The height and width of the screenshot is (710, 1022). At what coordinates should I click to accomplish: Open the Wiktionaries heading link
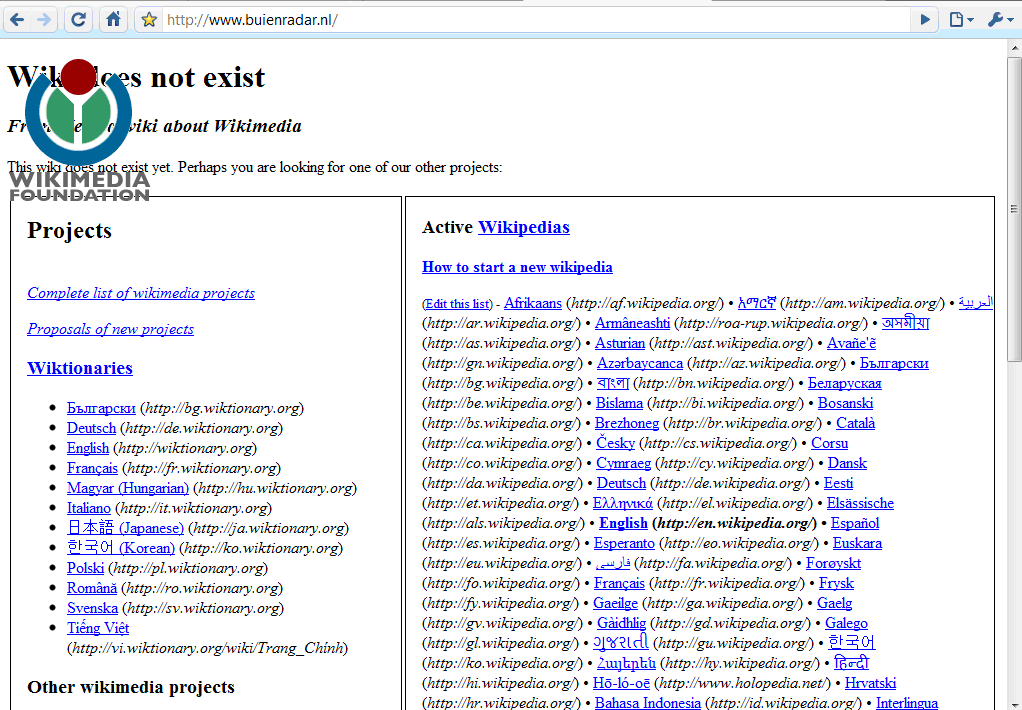tap(80, 368)
